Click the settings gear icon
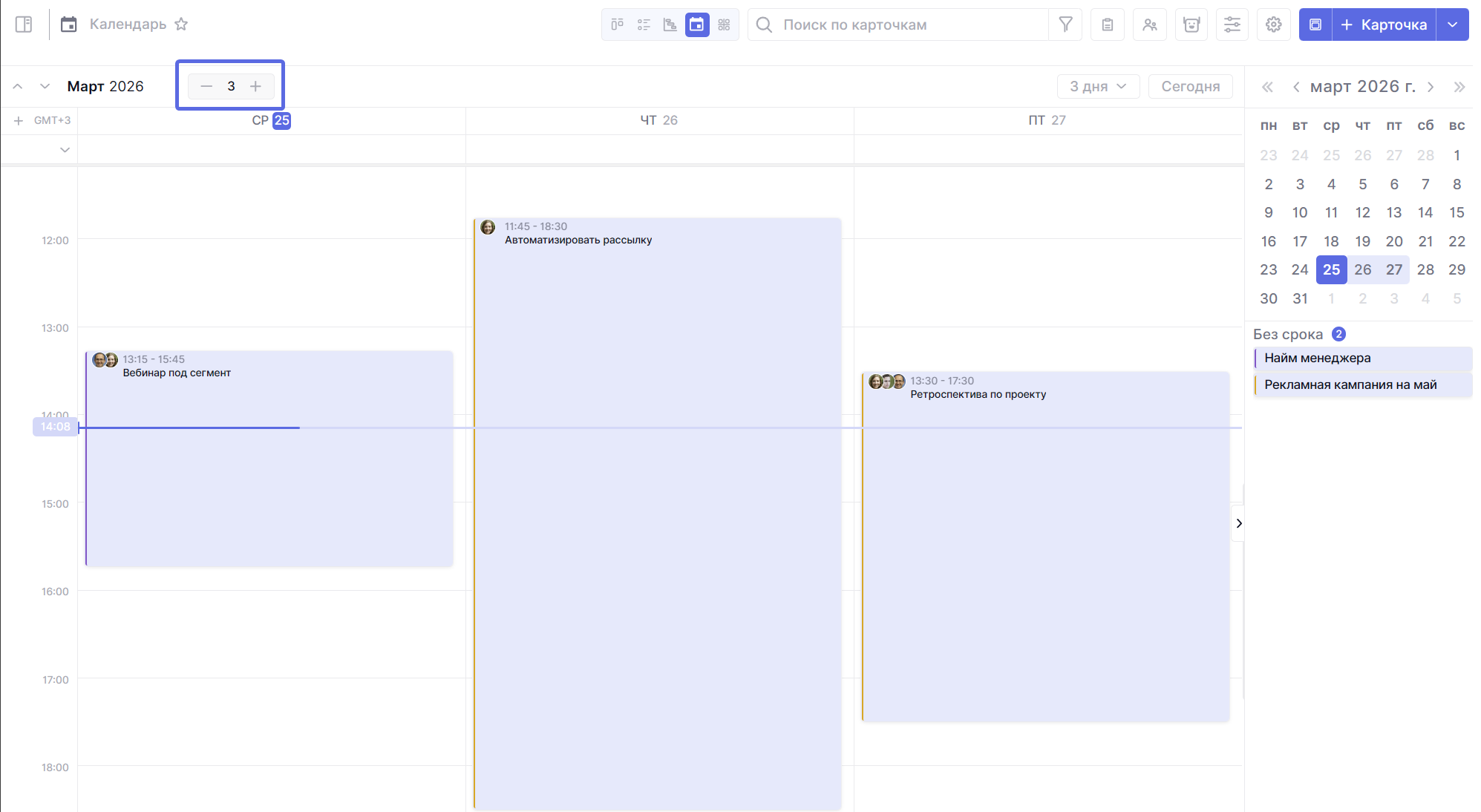1481x812 pixels. click(1273, 24)
